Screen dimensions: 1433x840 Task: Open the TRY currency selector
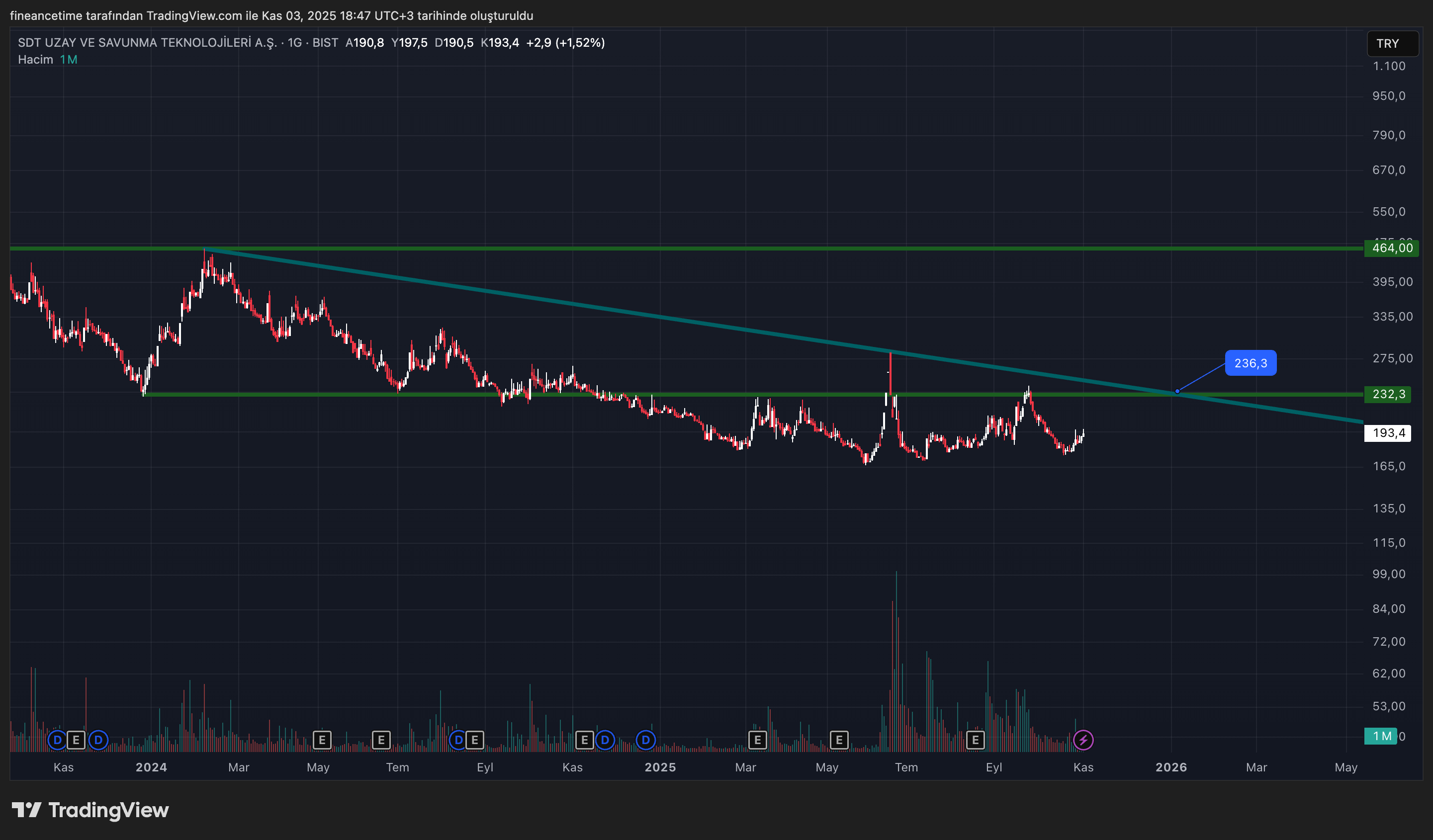pos(1392,44)
